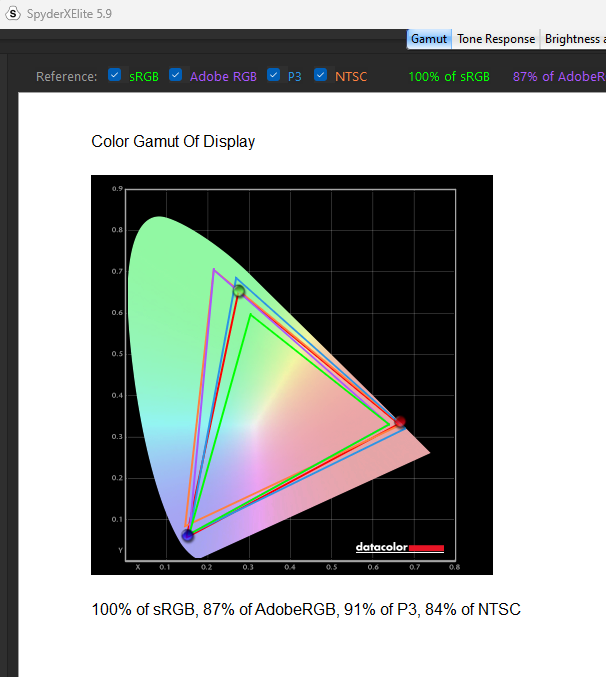Uncheck the sRGB reference checkbox
This screenshot has height=677, width=606.
click(x=115, y=75)
